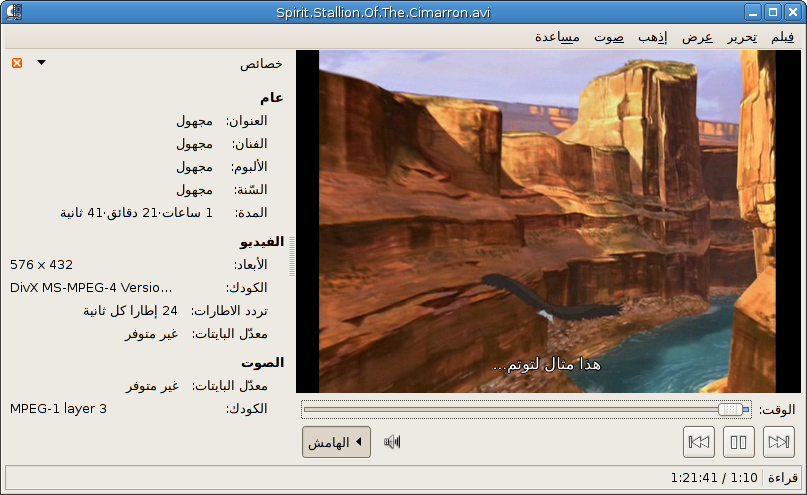
Task: Open the صوت (Sound) menu
Action: 608,37
